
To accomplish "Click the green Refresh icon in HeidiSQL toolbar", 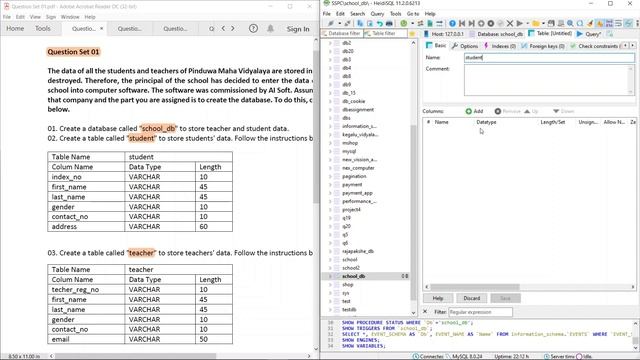I will [404, 23].
